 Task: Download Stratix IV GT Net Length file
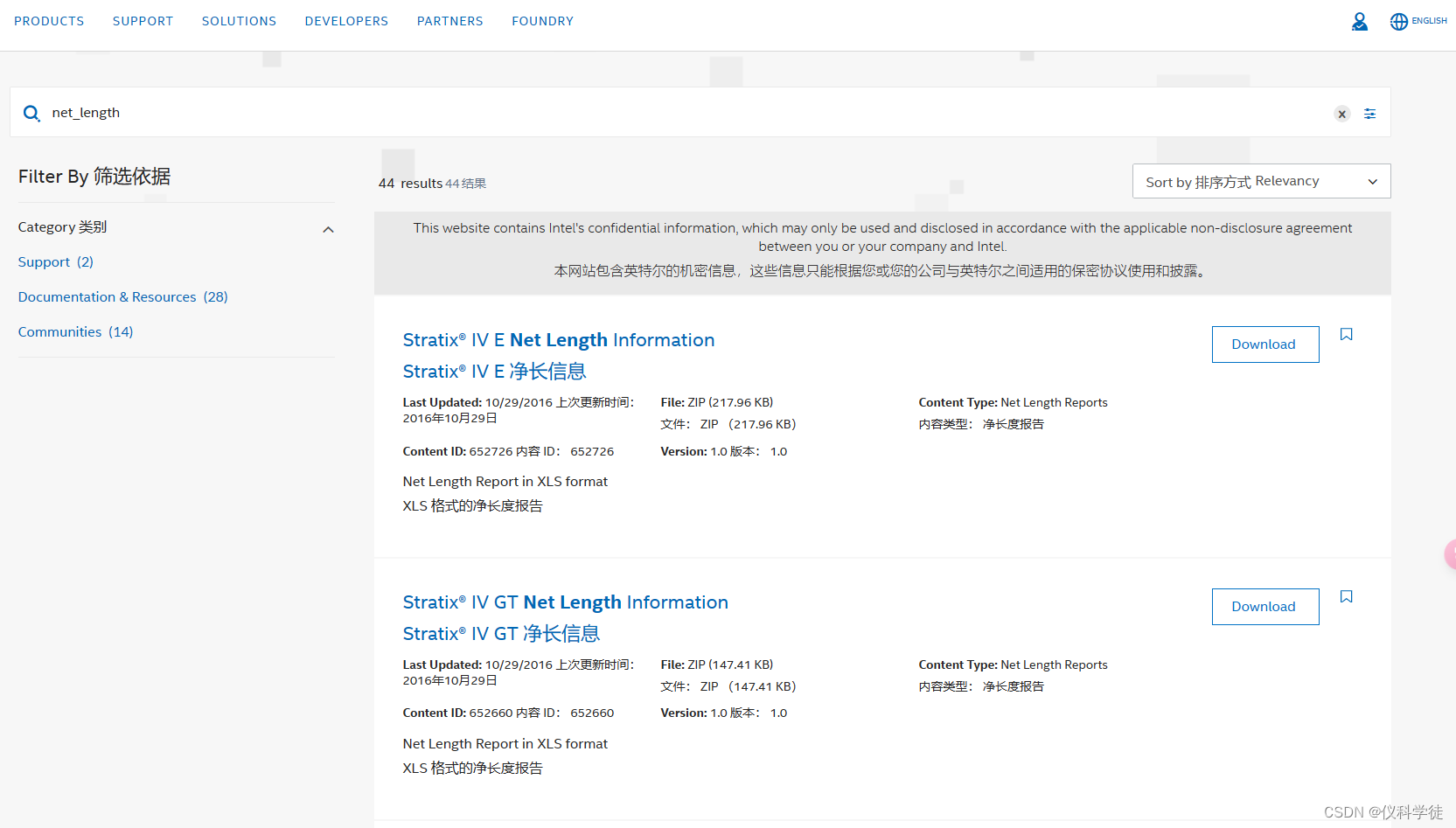coord(1264,606)
